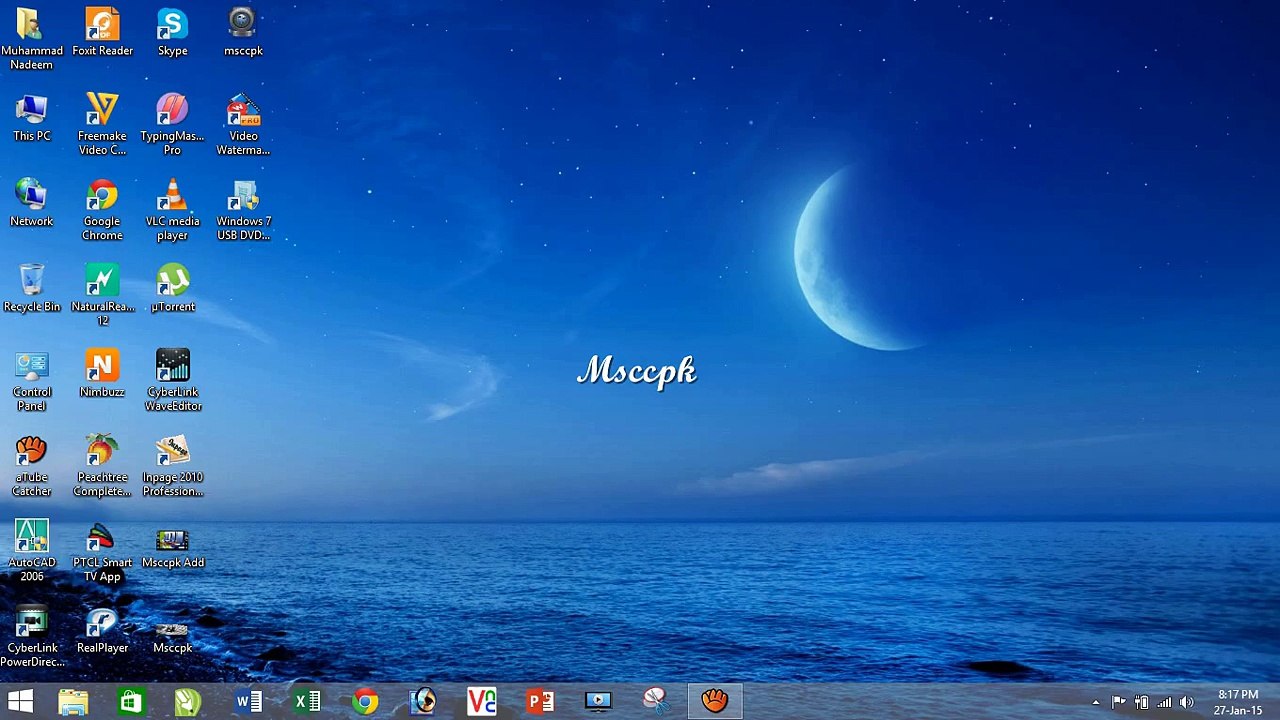
Task: Select the PTCL Smart TV App shortcut
Action: point(102,551)
